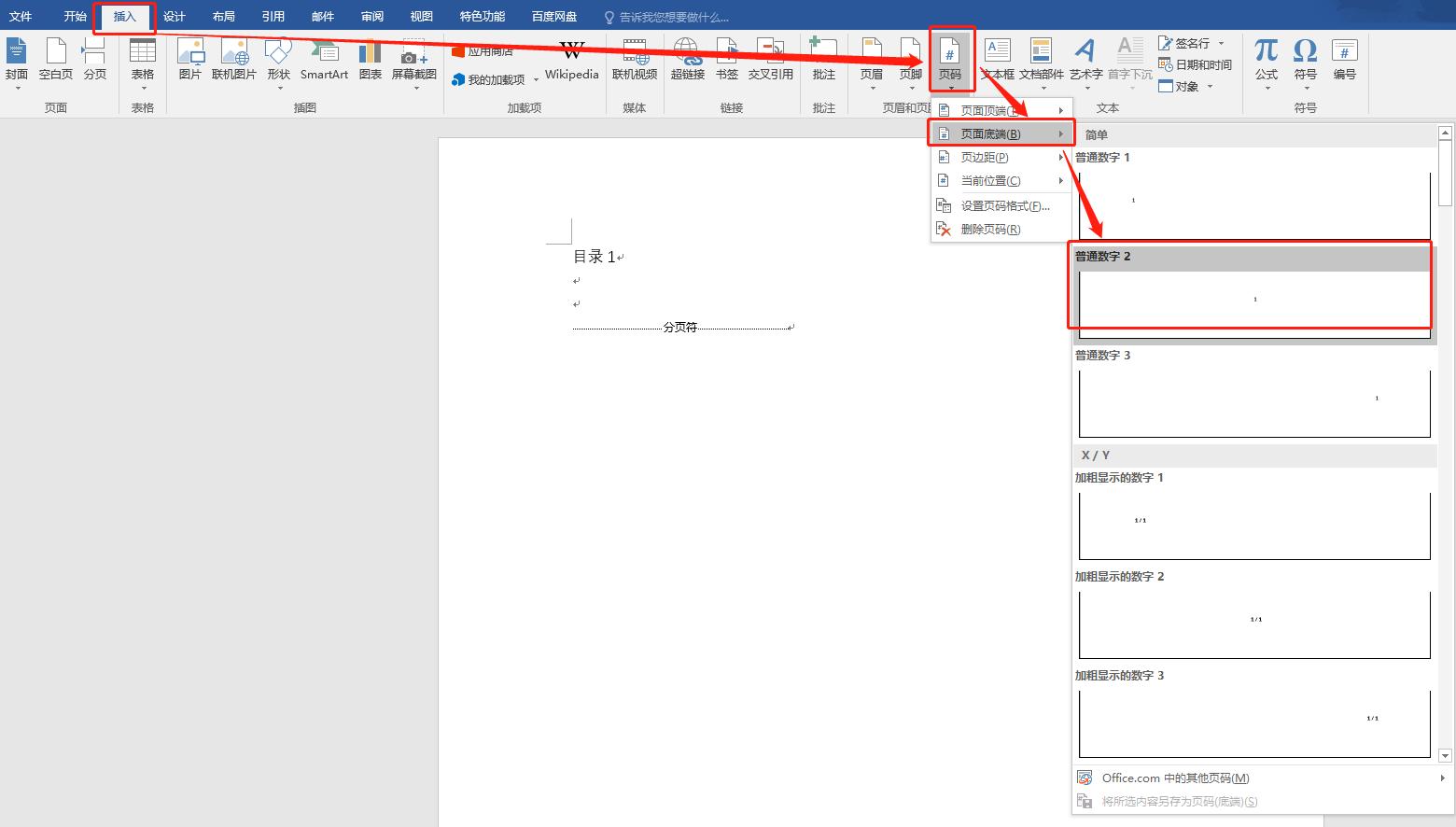The height and width of the screenshot is (827, 1456).
Task: Insert a picture (图片)
Action: coord(190,62)
